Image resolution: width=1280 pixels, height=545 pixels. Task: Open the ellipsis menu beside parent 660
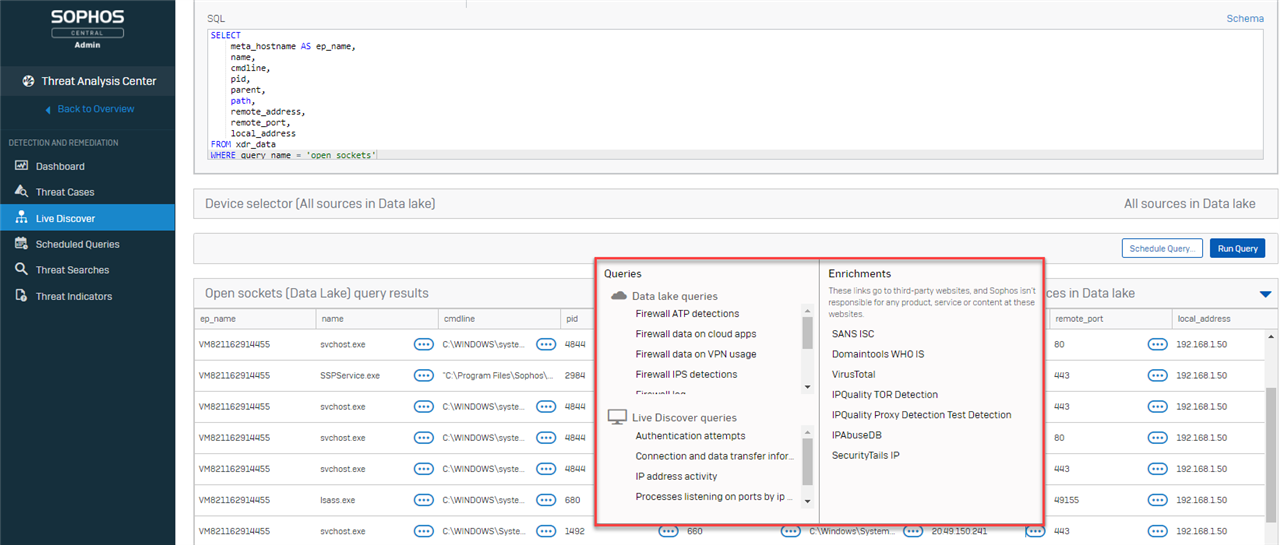790,531
